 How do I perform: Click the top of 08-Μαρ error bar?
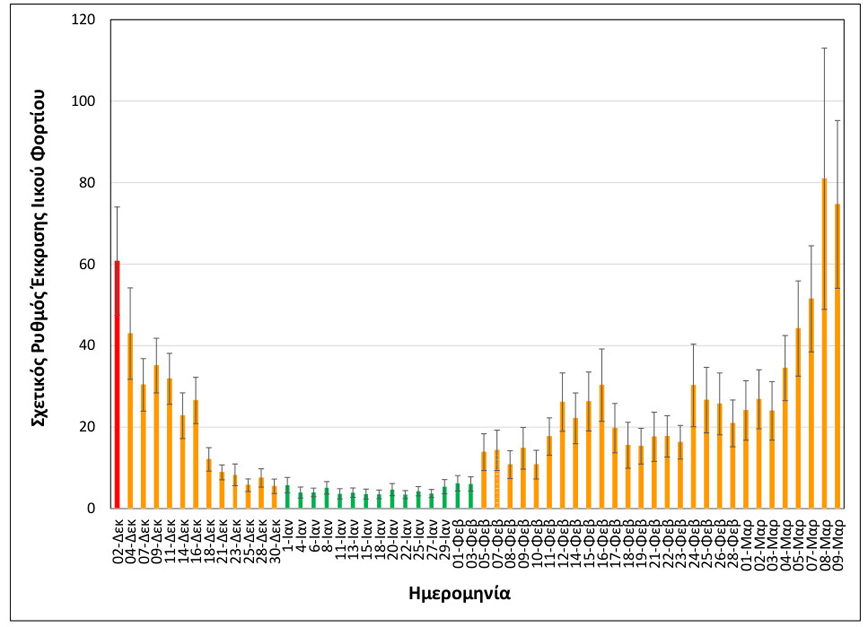[x=824, y=48]
